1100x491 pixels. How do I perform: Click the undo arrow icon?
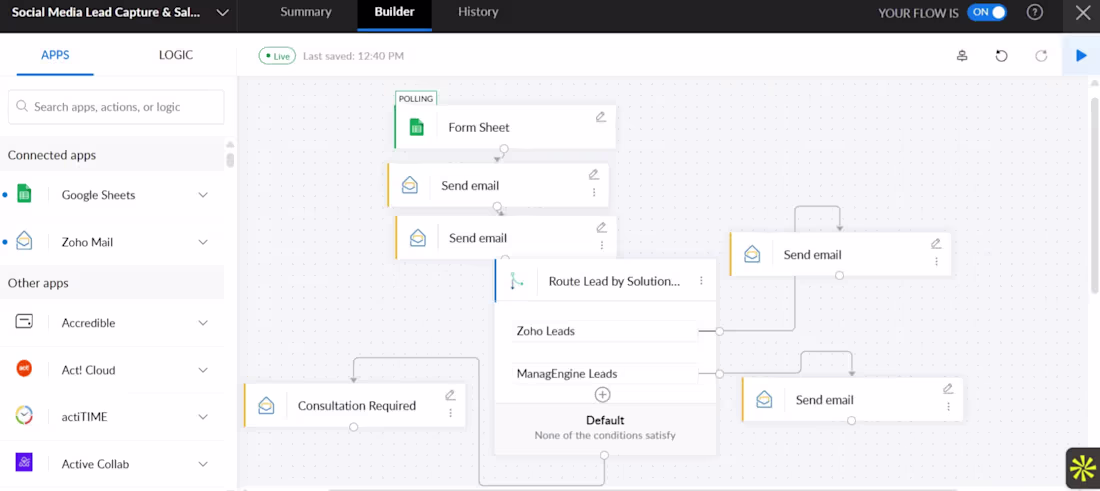pyautogui.click(x=1001, y=56)
